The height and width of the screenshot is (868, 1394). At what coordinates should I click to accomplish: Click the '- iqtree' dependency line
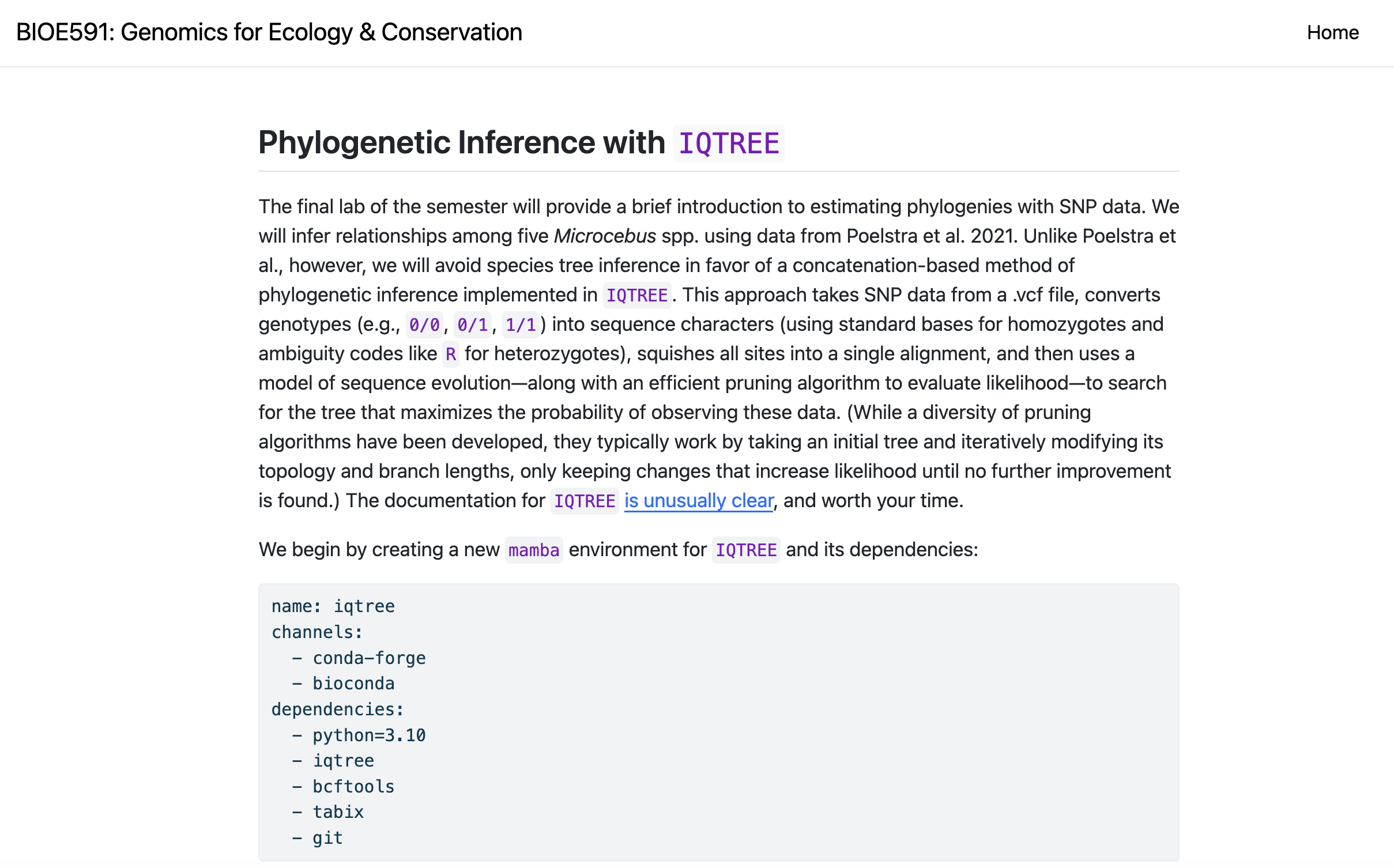(333, 761)
